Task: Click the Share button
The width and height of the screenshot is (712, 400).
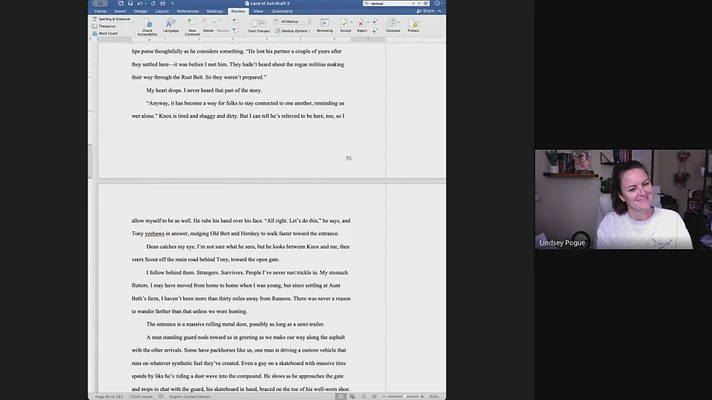Action: 425,11
